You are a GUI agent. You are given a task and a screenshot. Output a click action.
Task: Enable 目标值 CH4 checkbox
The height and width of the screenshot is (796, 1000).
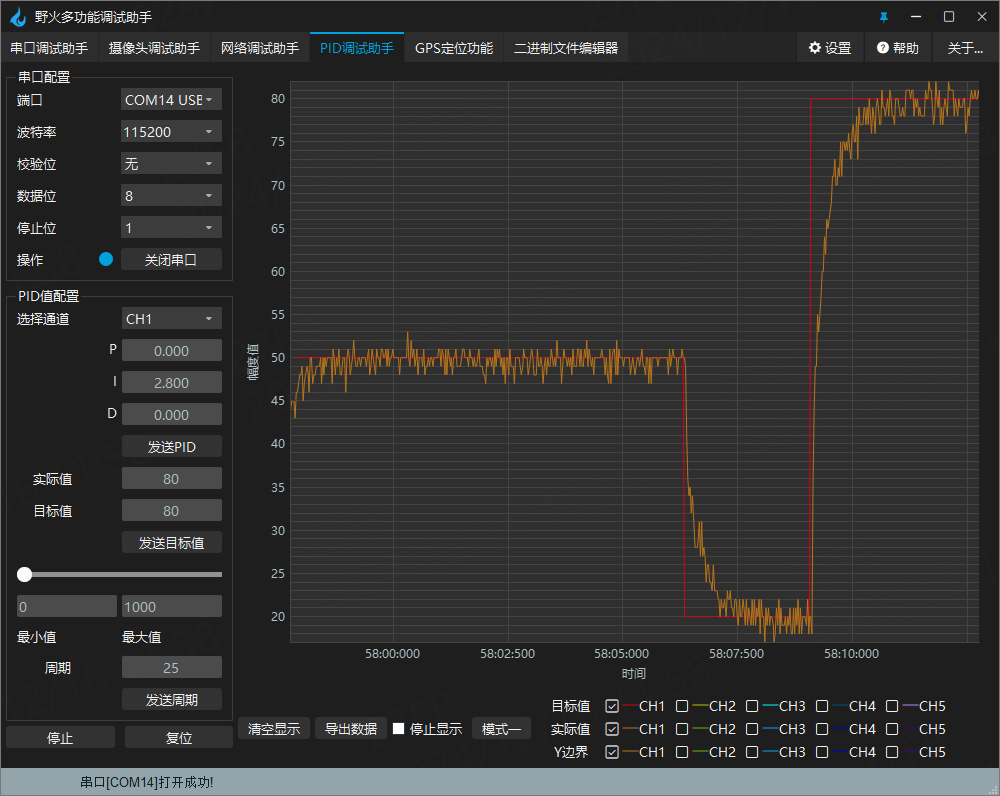click(822, 706)
